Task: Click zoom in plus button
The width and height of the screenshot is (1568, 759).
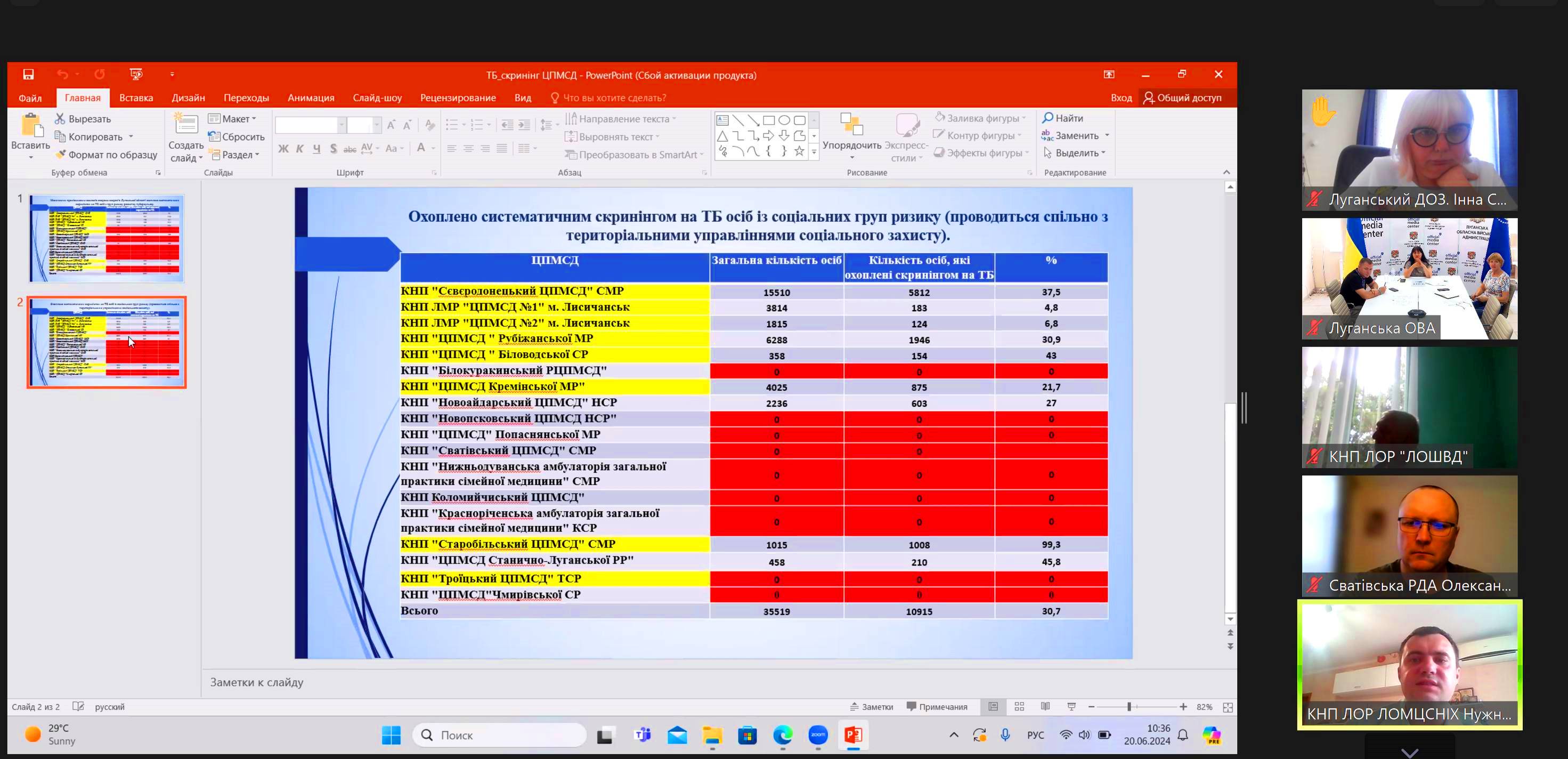Action: click(x=1183, y=707)
